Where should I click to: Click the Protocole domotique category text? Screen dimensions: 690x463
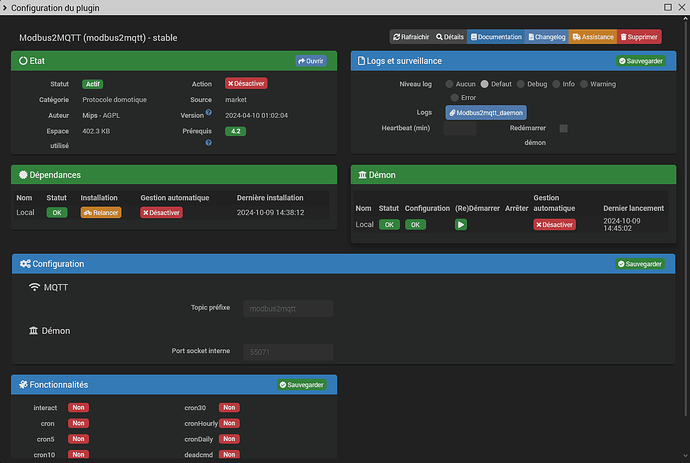114,100
